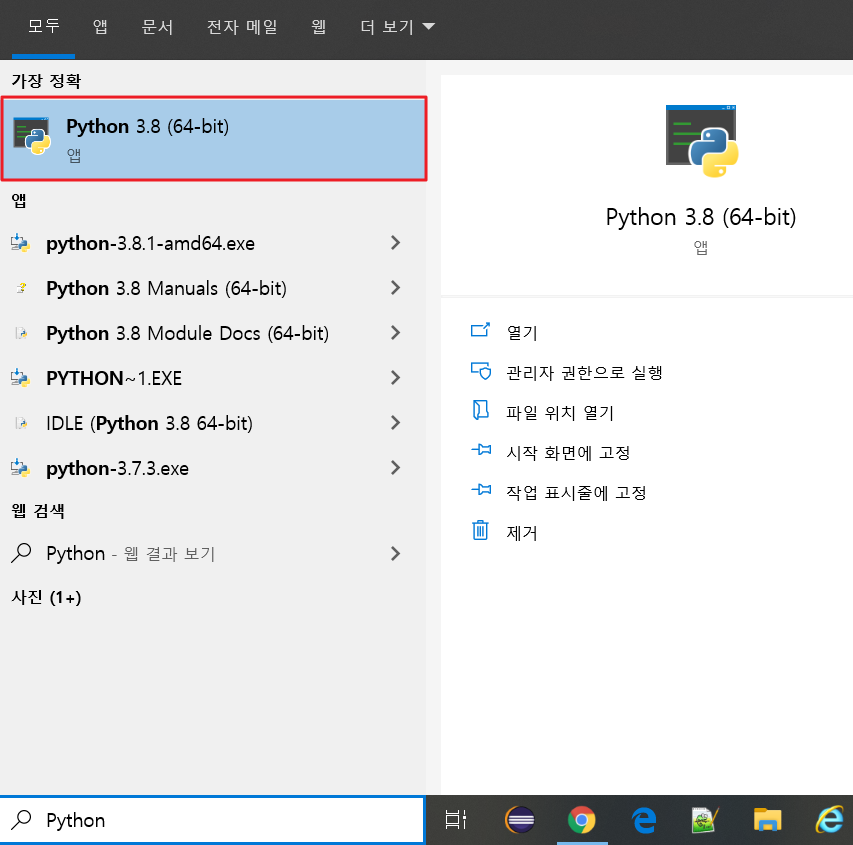The height and width of the screenshot is (845, 853).
Task: Open File Explorer from the taskbar
Action: coord(767,819)
